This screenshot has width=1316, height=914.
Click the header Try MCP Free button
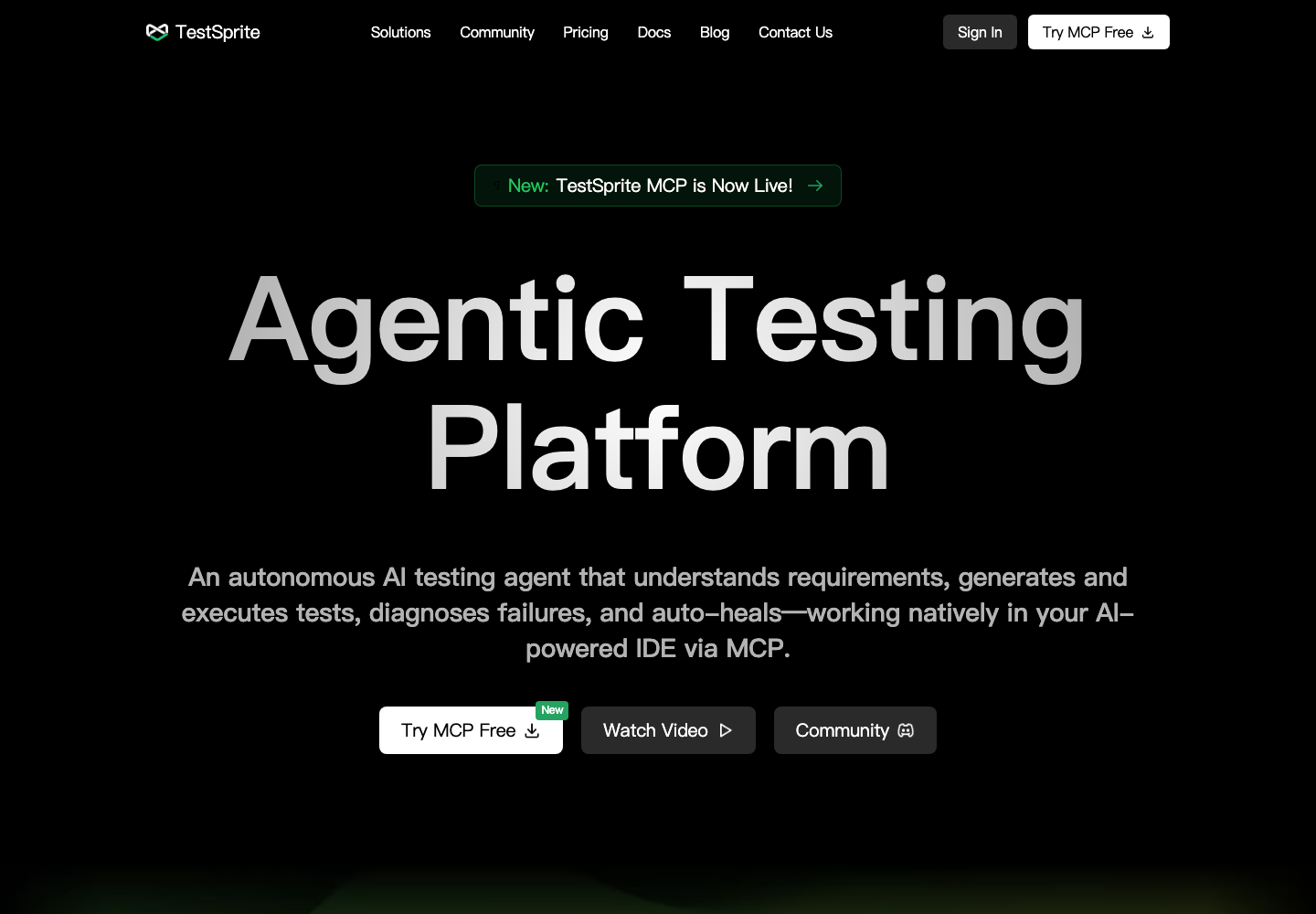[x=1098, y=32]
